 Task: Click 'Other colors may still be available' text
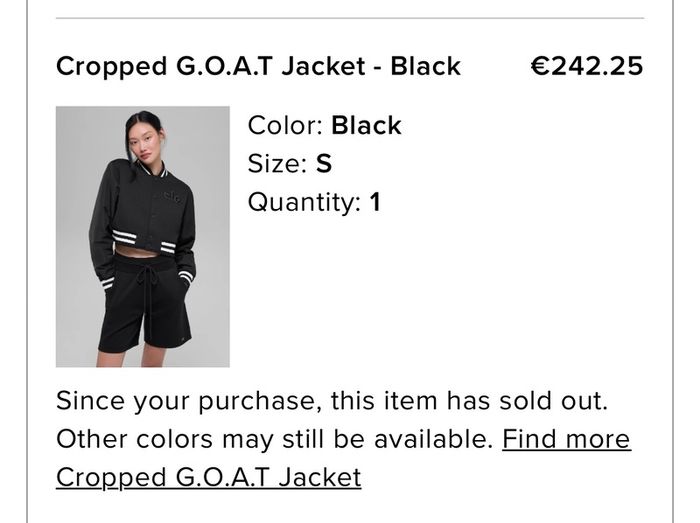click(x=274, y=439)
